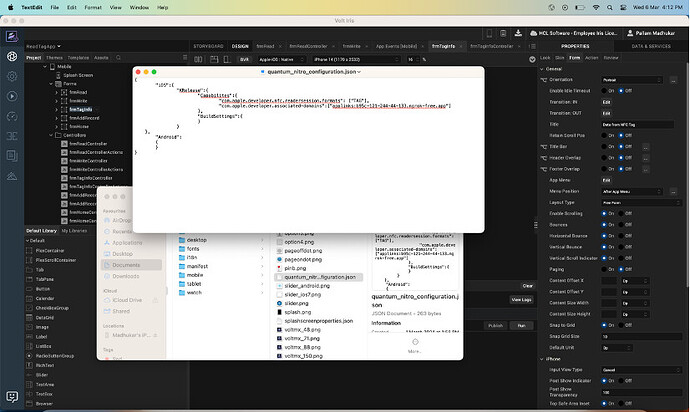
Task: Set Enable Idle Timeout to On
Action: click(604, 91)
